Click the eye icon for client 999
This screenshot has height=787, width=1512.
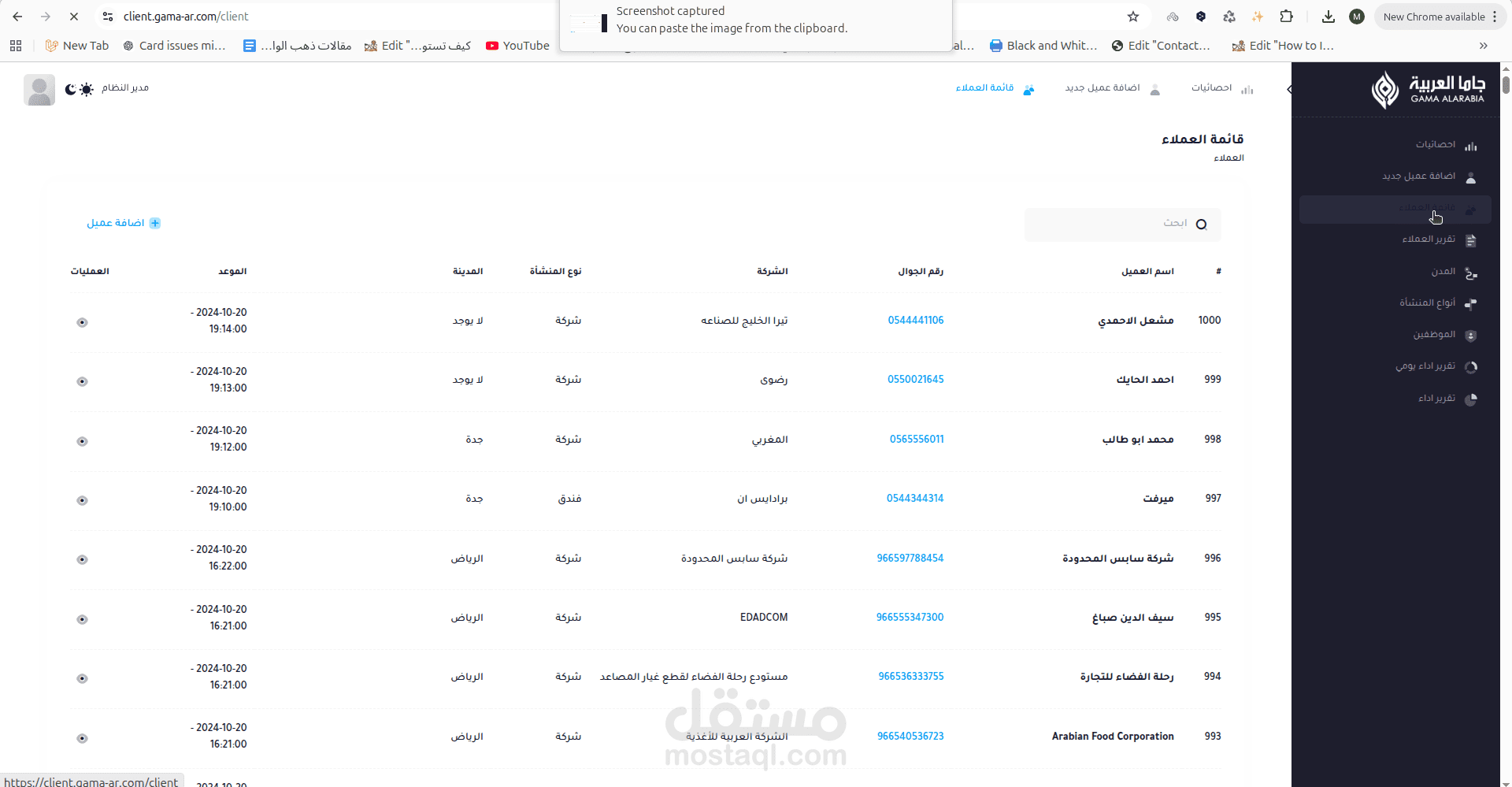[82, 381]
